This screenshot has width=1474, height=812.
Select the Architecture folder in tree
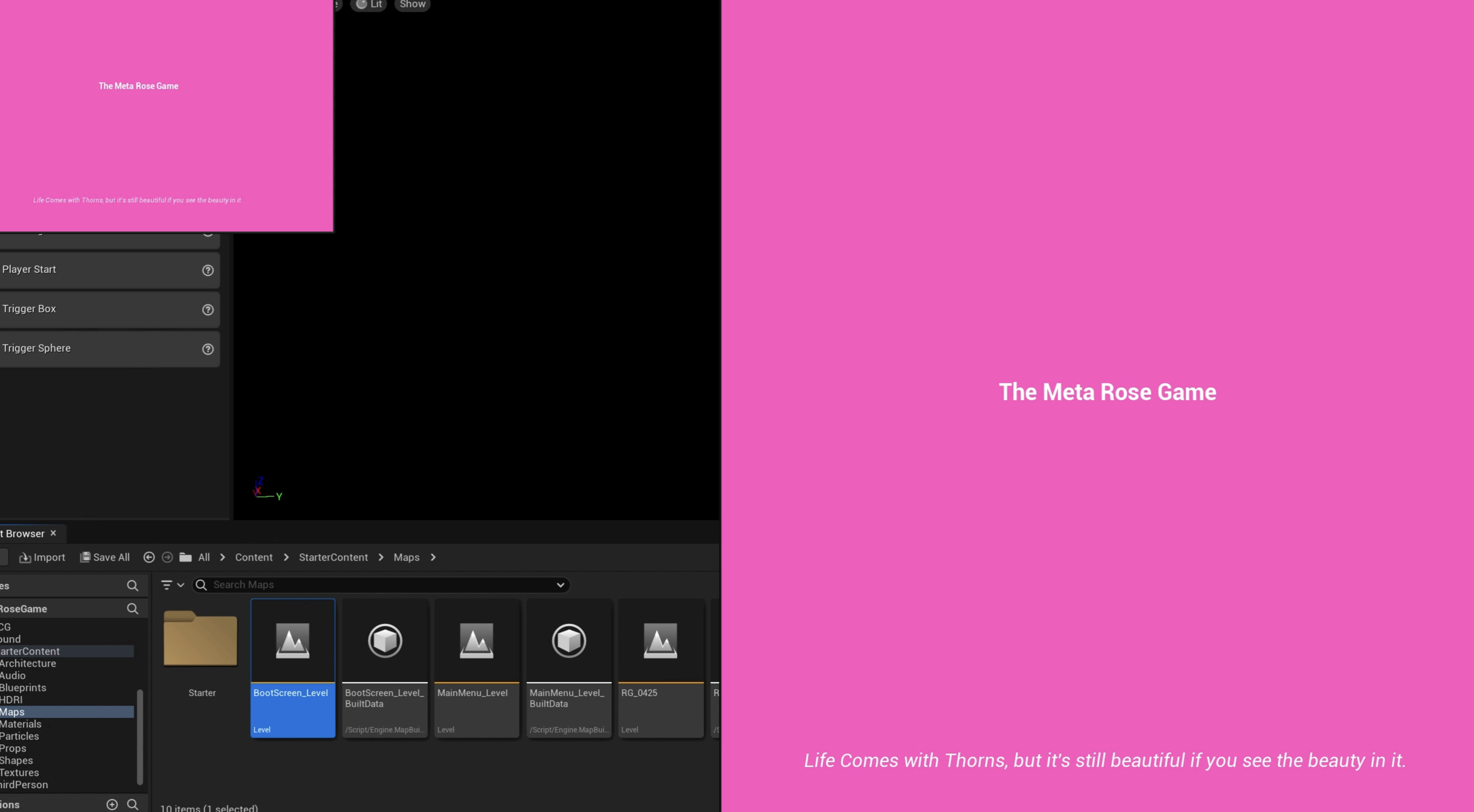tap(28, 663)
